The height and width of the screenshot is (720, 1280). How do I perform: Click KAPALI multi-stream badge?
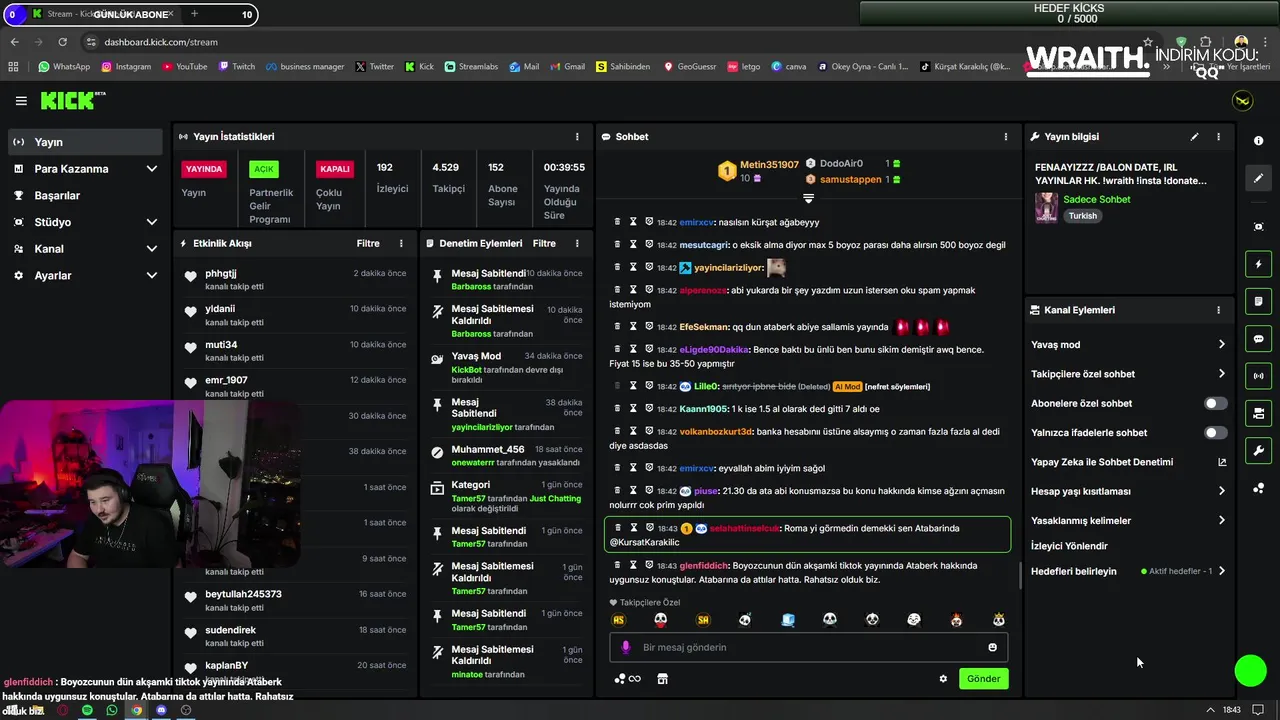334,169
